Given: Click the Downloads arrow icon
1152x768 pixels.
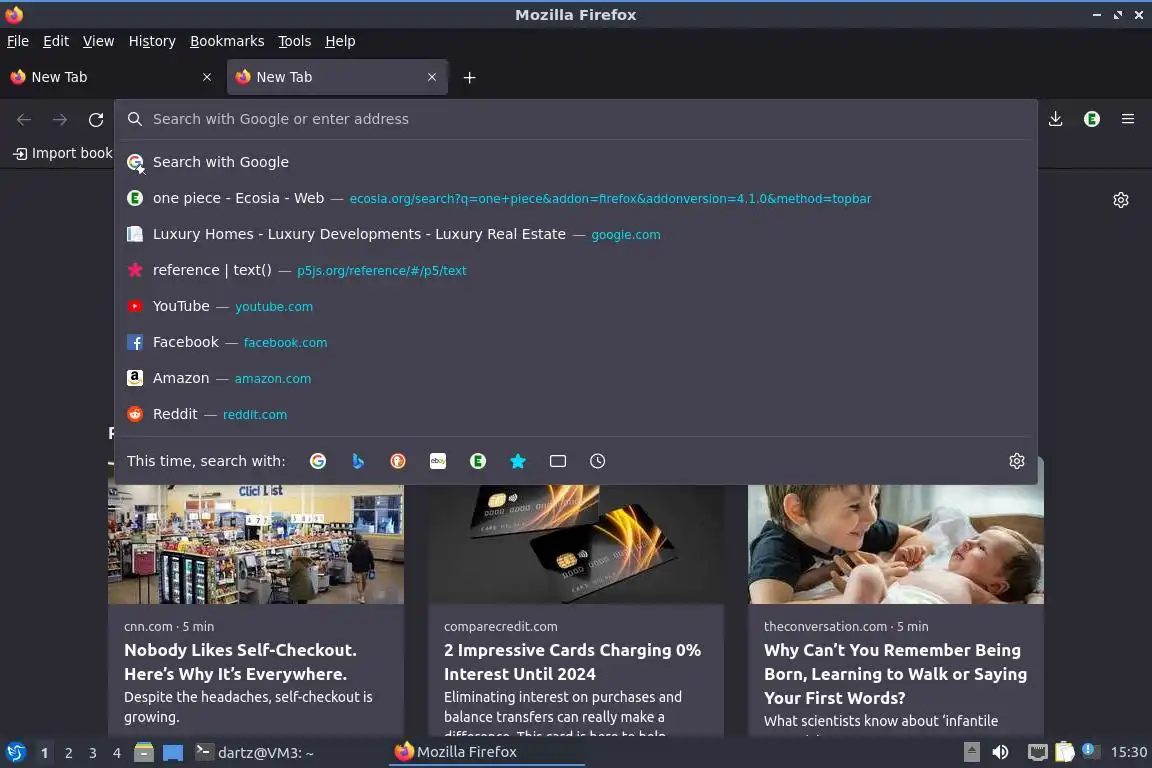Looking at the screenshot, I should (x=1056, y=119).
